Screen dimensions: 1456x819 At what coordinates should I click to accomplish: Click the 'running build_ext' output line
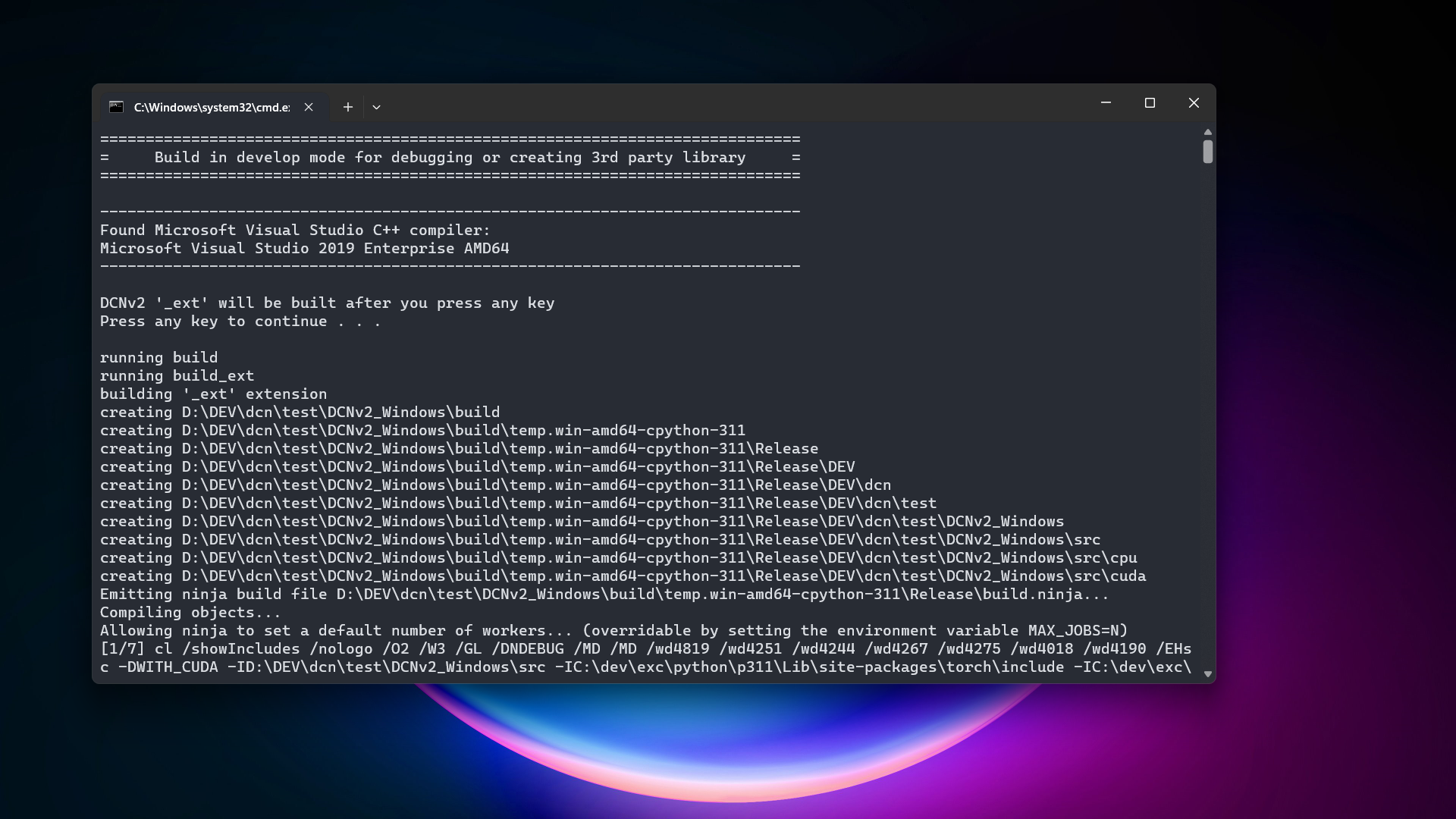pyautogui.click(x=177, y=375)
